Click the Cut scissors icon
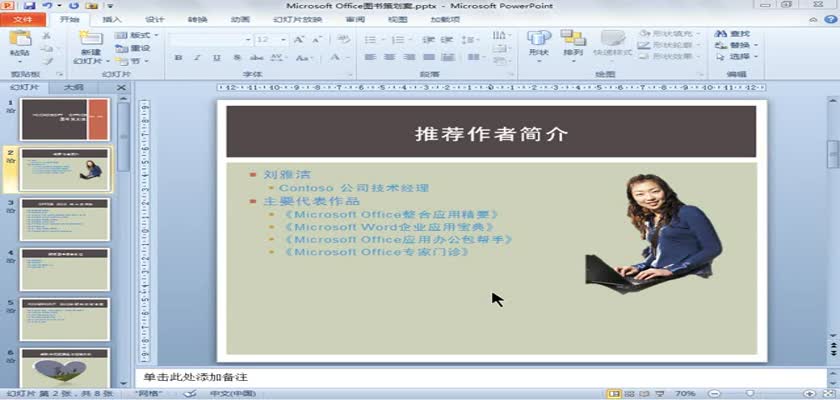Image resolution: width=840 pixels, height=400 pixels. pyautogui.click(x=47, y=35)
